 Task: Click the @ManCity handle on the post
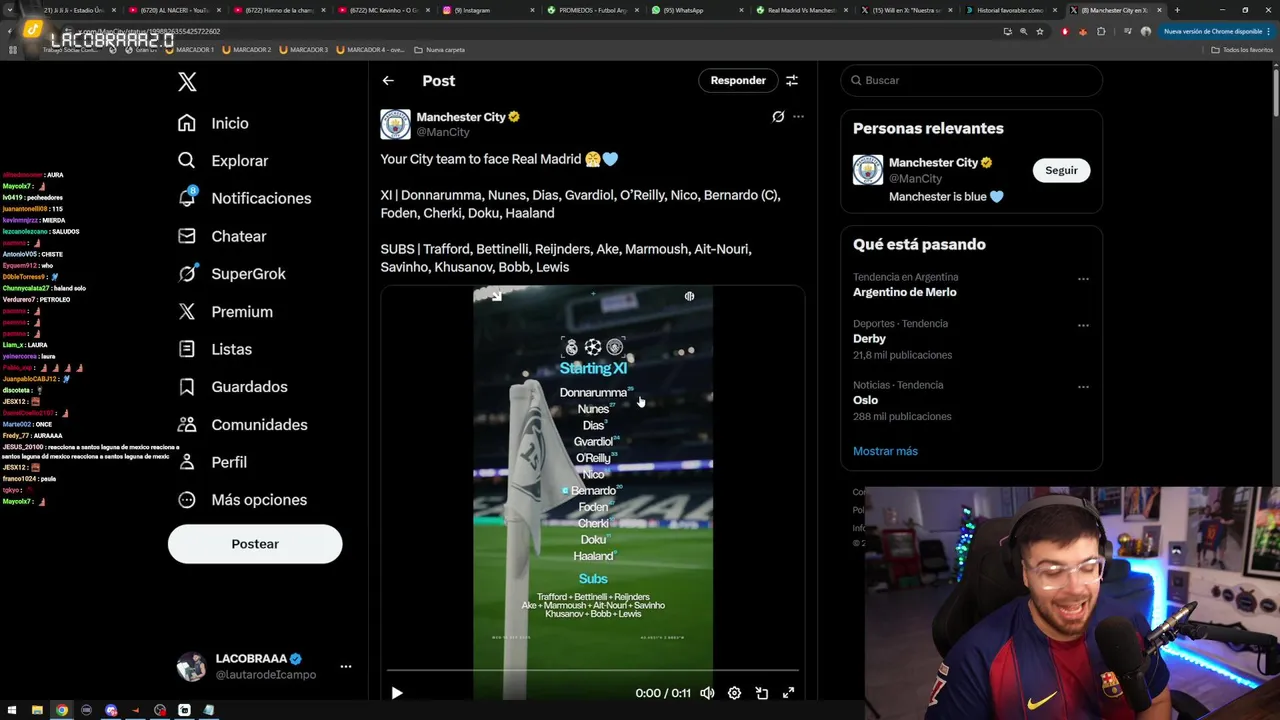coord(443,132)
